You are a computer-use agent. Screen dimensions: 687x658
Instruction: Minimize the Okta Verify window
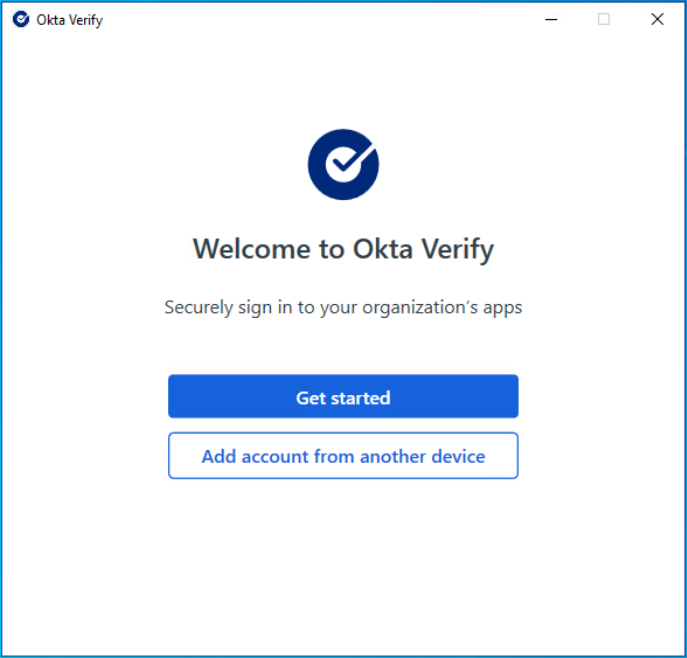tap(550, 19)
